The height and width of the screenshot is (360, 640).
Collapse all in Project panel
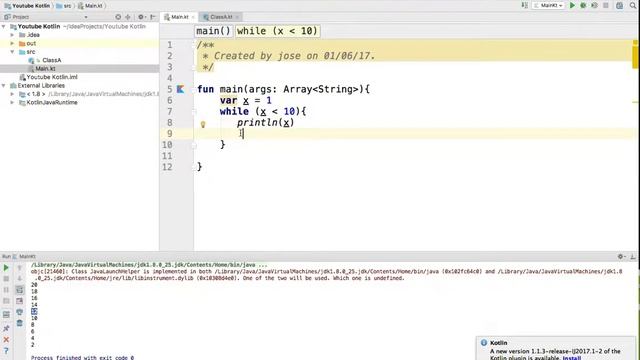(128, 17)
